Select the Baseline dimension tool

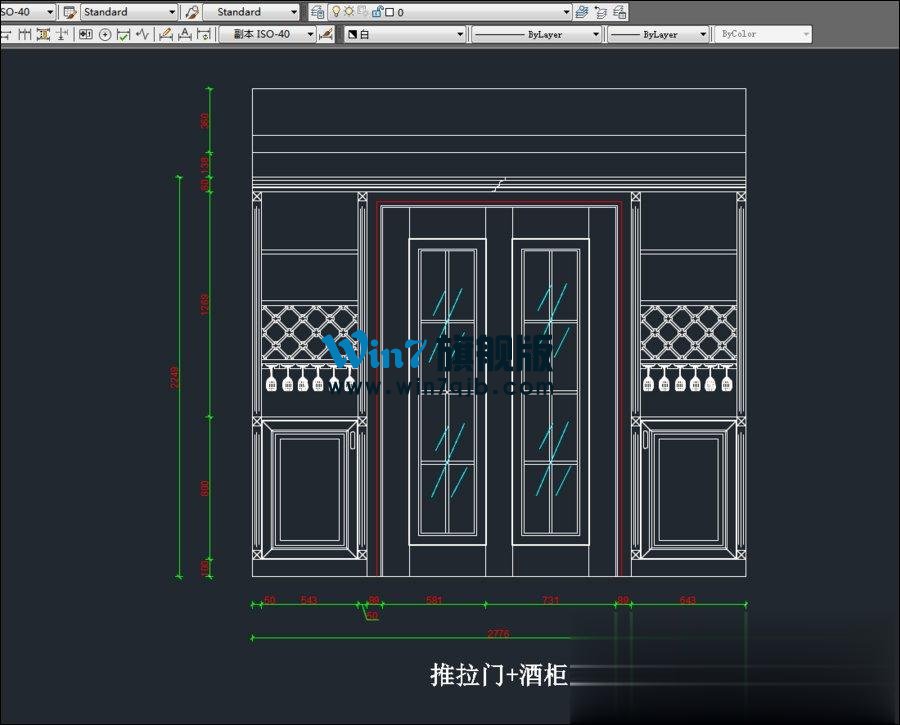[x=6, y=34]
